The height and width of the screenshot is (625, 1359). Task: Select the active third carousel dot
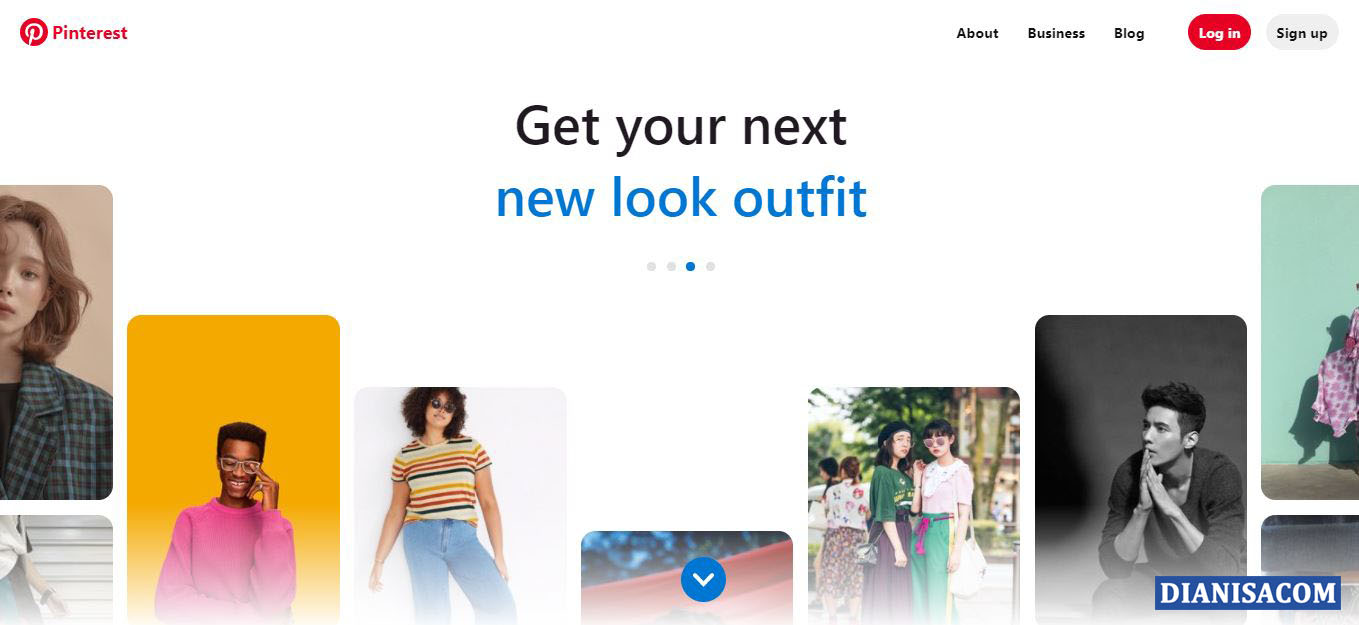690,267
